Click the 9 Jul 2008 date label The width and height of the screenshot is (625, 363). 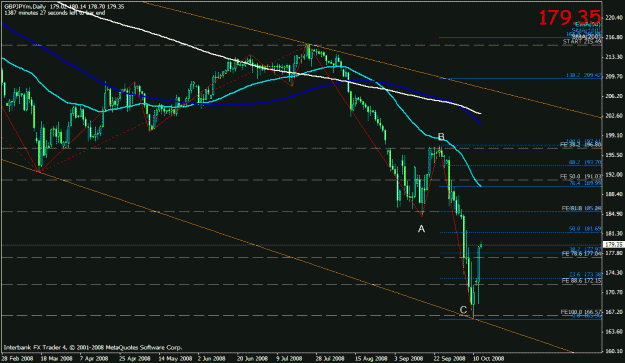pos(290,358)
